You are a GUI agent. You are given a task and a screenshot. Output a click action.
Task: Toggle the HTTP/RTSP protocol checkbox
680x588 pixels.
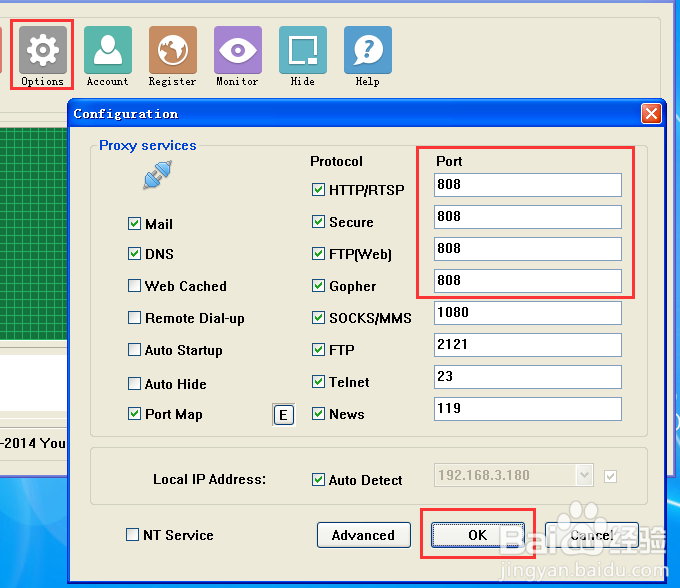[x=318, y=189]
